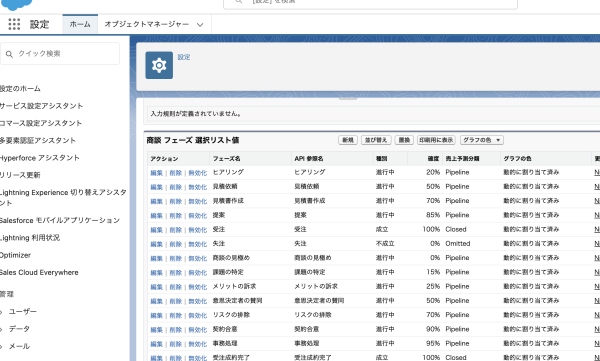Select the 85% probability cell
Image resolution: width=600 pixels, height=361 pixels.
coord(433,215)
